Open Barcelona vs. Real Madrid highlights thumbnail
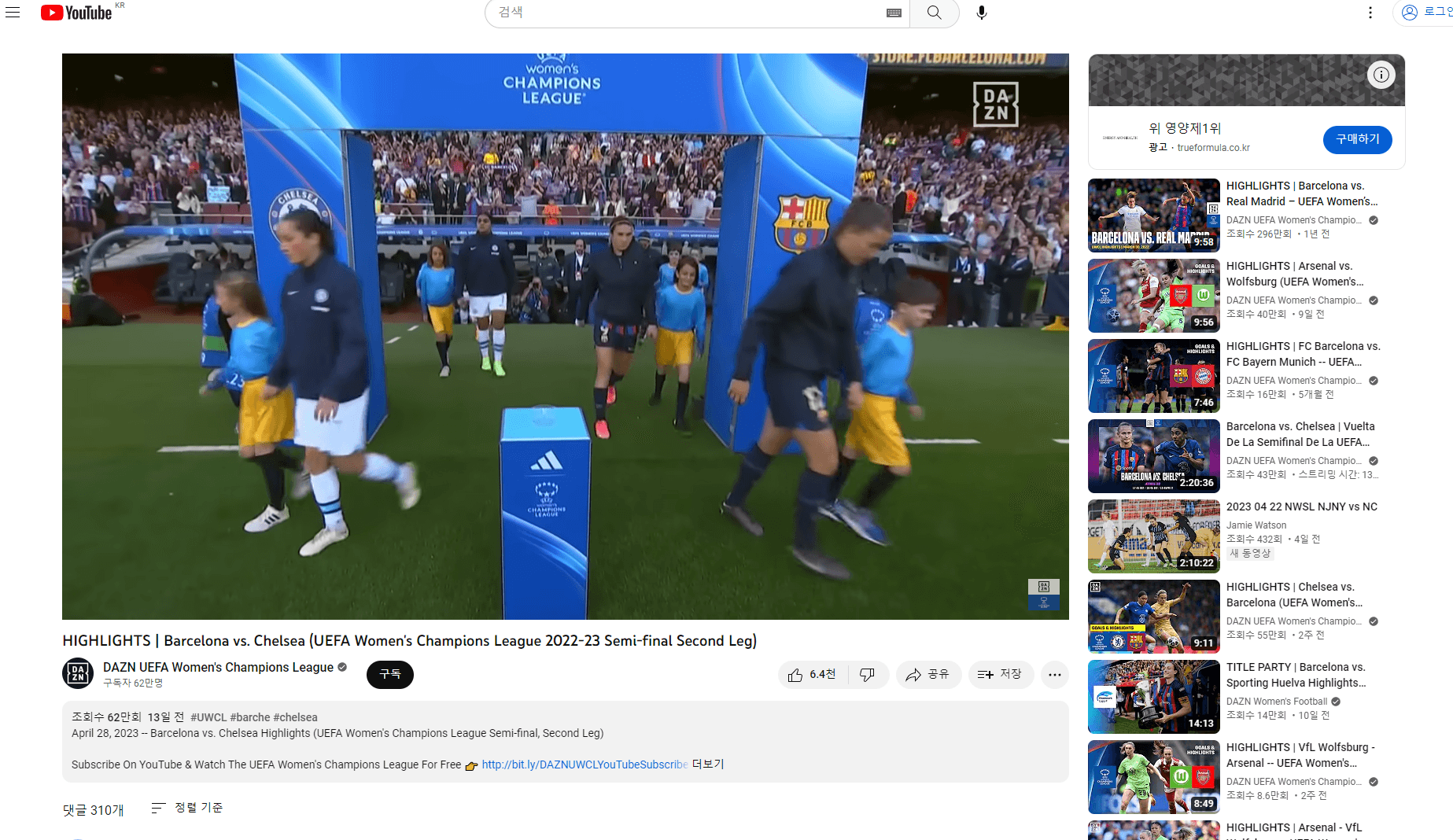Viewport: 1453px width, 840px height. pyautogui.click(x=1154, y=216)
